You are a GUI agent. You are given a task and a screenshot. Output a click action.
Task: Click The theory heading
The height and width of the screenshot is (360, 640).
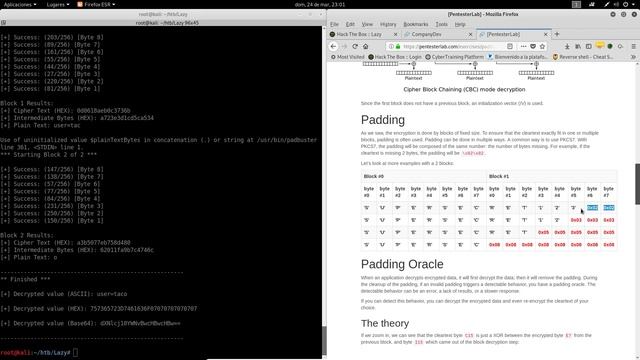[385, 323]
